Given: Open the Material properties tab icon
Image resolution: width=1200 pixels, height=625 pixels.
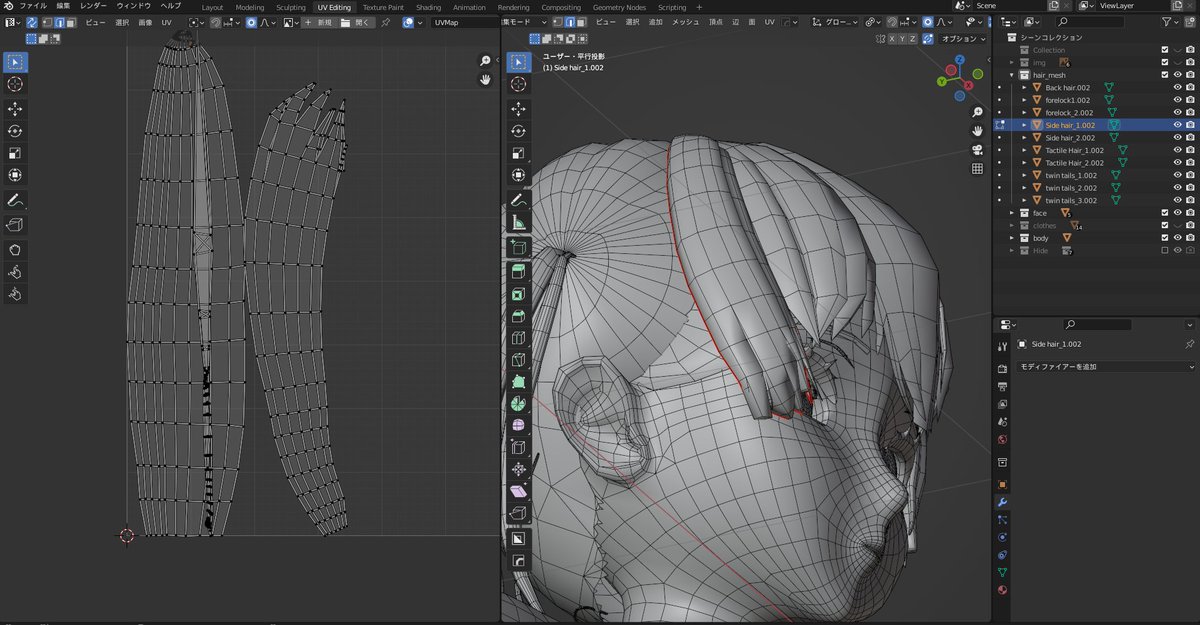Looking at the screenshot, I should 1002,590.
